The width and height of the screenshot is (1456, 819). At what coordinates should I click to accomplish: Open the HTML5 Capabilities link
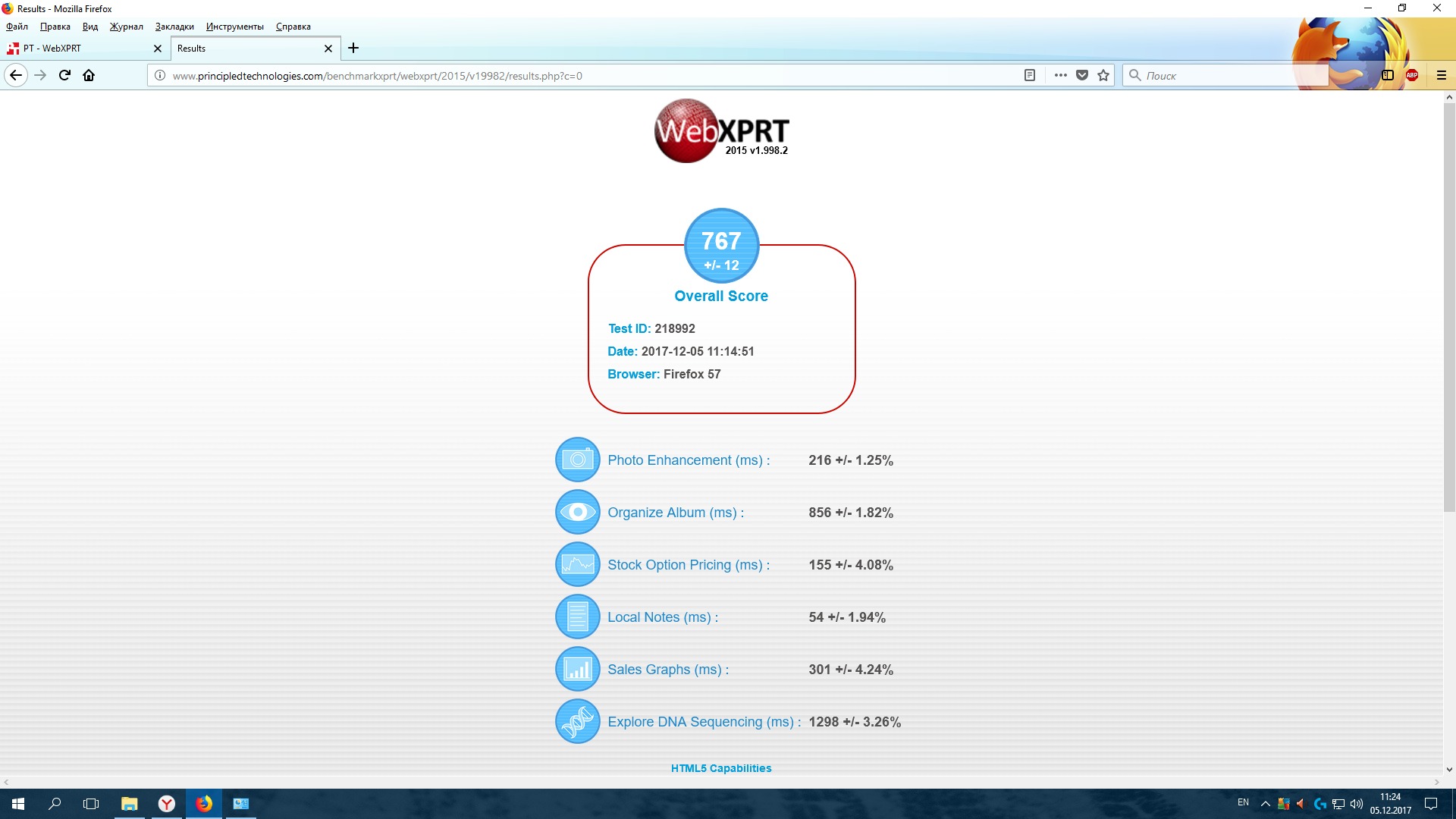[720, 768]
